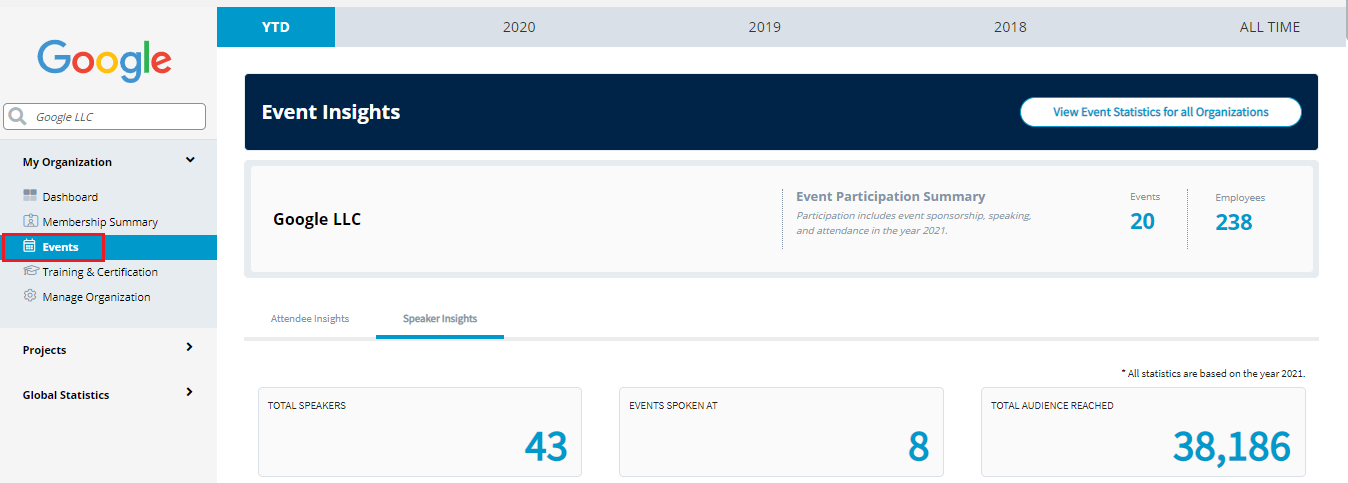Click the Events Spoken At card showing 8
The height and width of the screenshot is (483, 1348).
point(781,432)
